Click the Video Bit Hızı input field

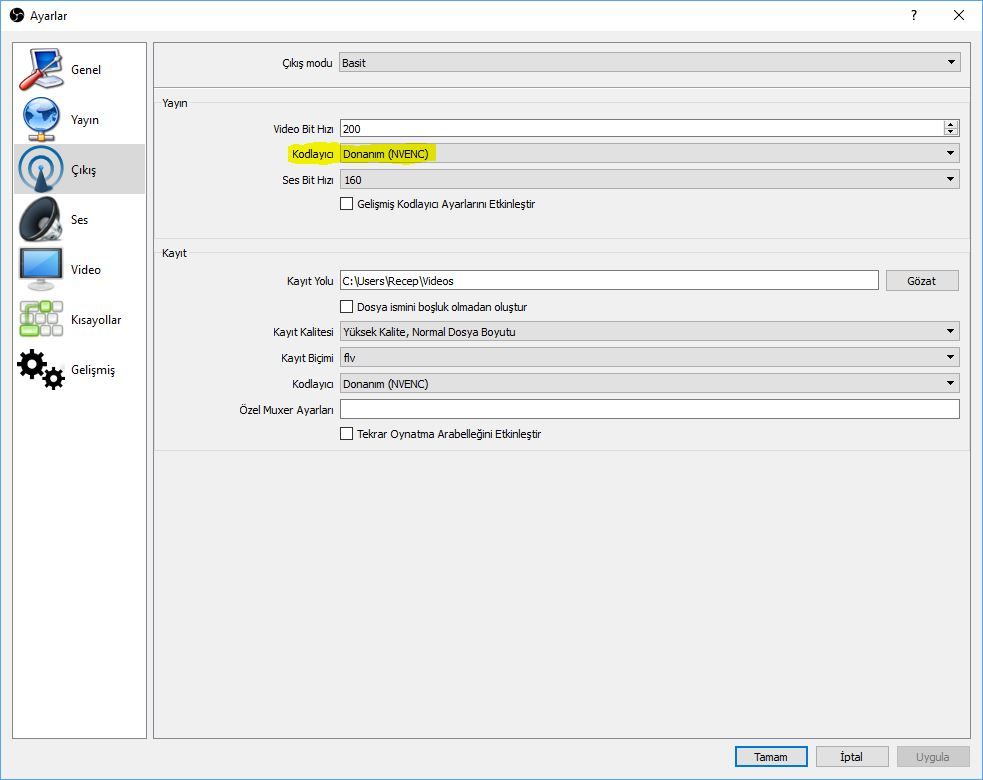pyautogui.click(x=641, y=129)
